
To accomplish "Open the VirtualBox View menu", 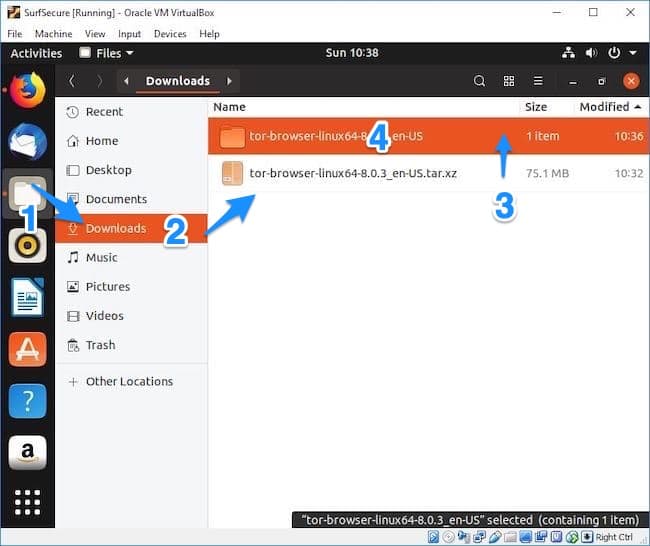I will tap(95, 34).
